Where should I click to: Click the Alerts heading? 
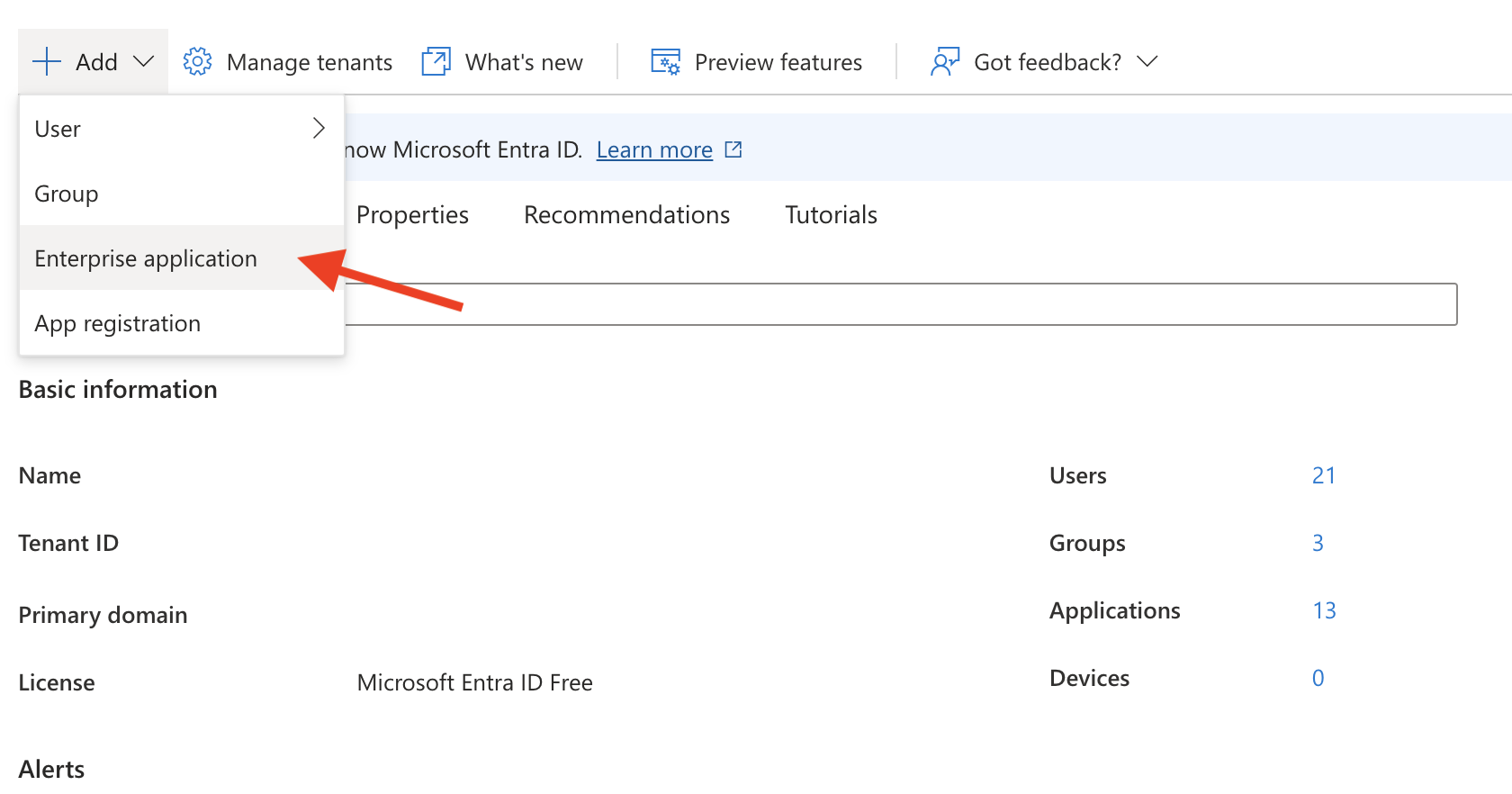tap(51, 770)
